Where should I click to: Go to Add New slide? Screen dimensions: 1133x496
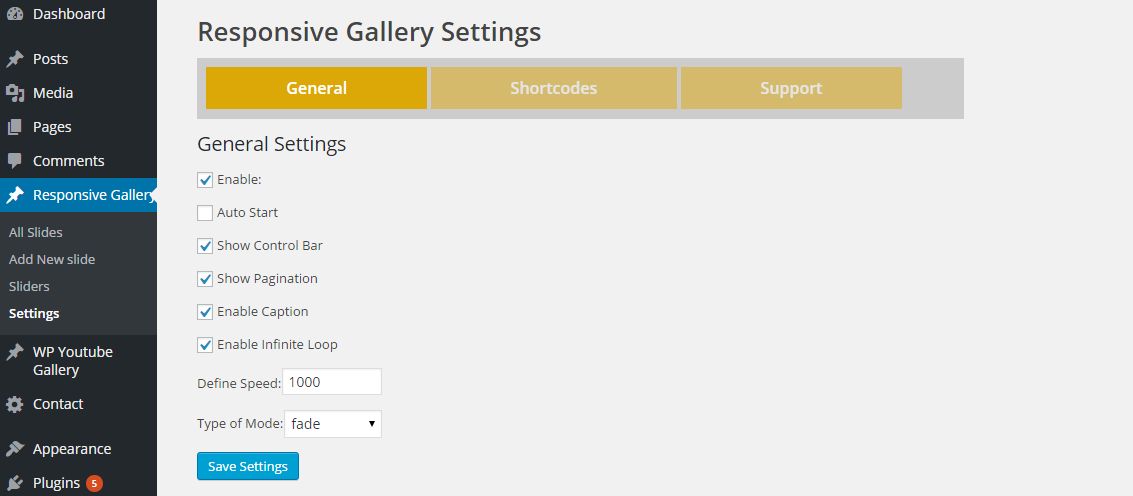click(x=52, y=259)
